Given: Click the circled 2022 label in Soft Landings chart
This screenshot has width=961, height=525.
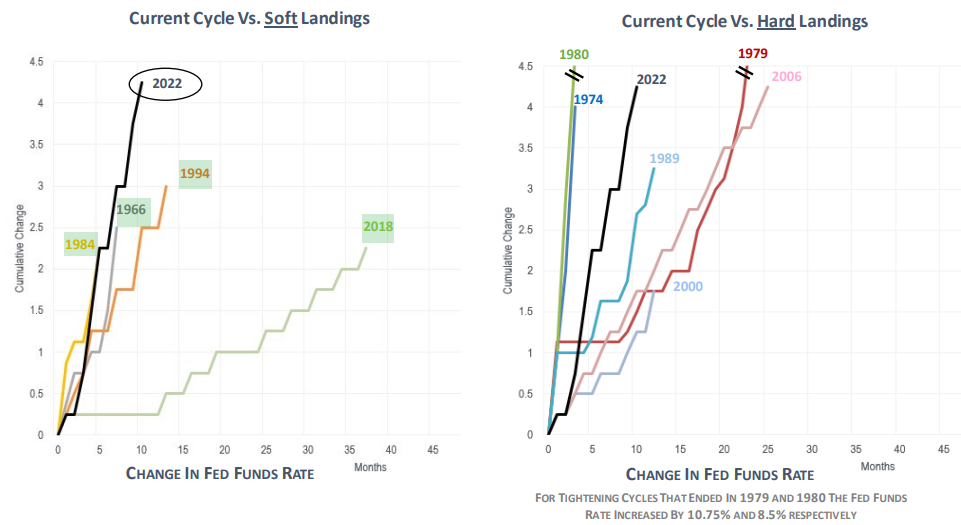Looking at the screenshot, I should click(166, 84).
